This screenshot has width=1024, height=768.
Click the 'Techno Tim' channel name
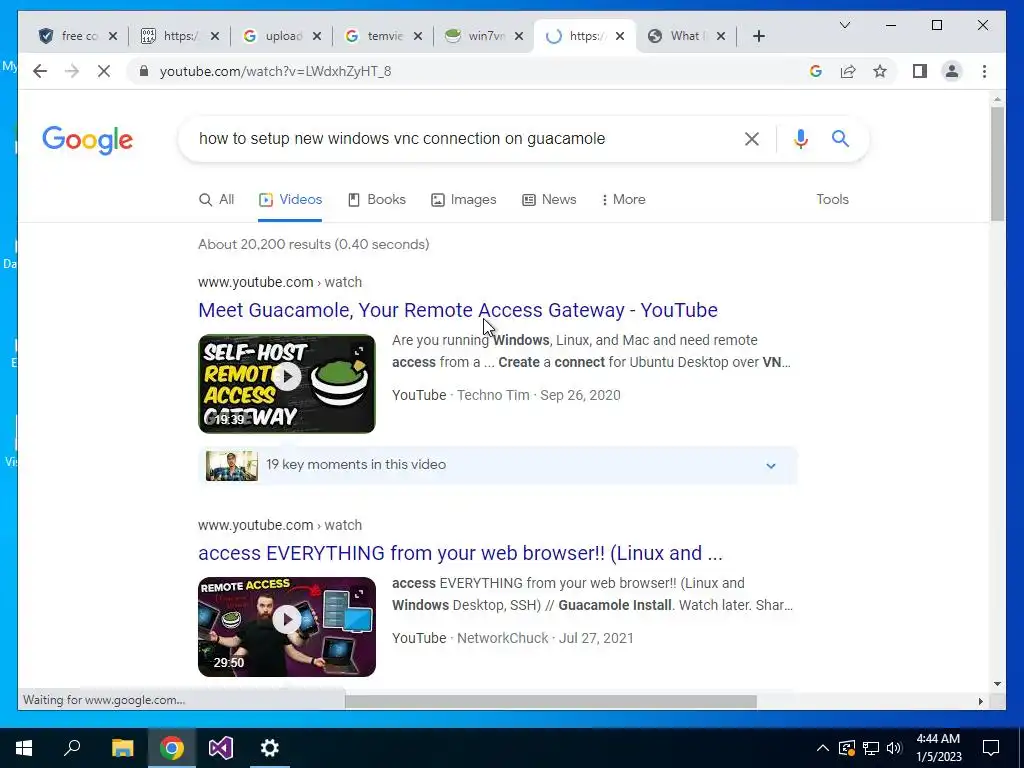pos(493,395)
